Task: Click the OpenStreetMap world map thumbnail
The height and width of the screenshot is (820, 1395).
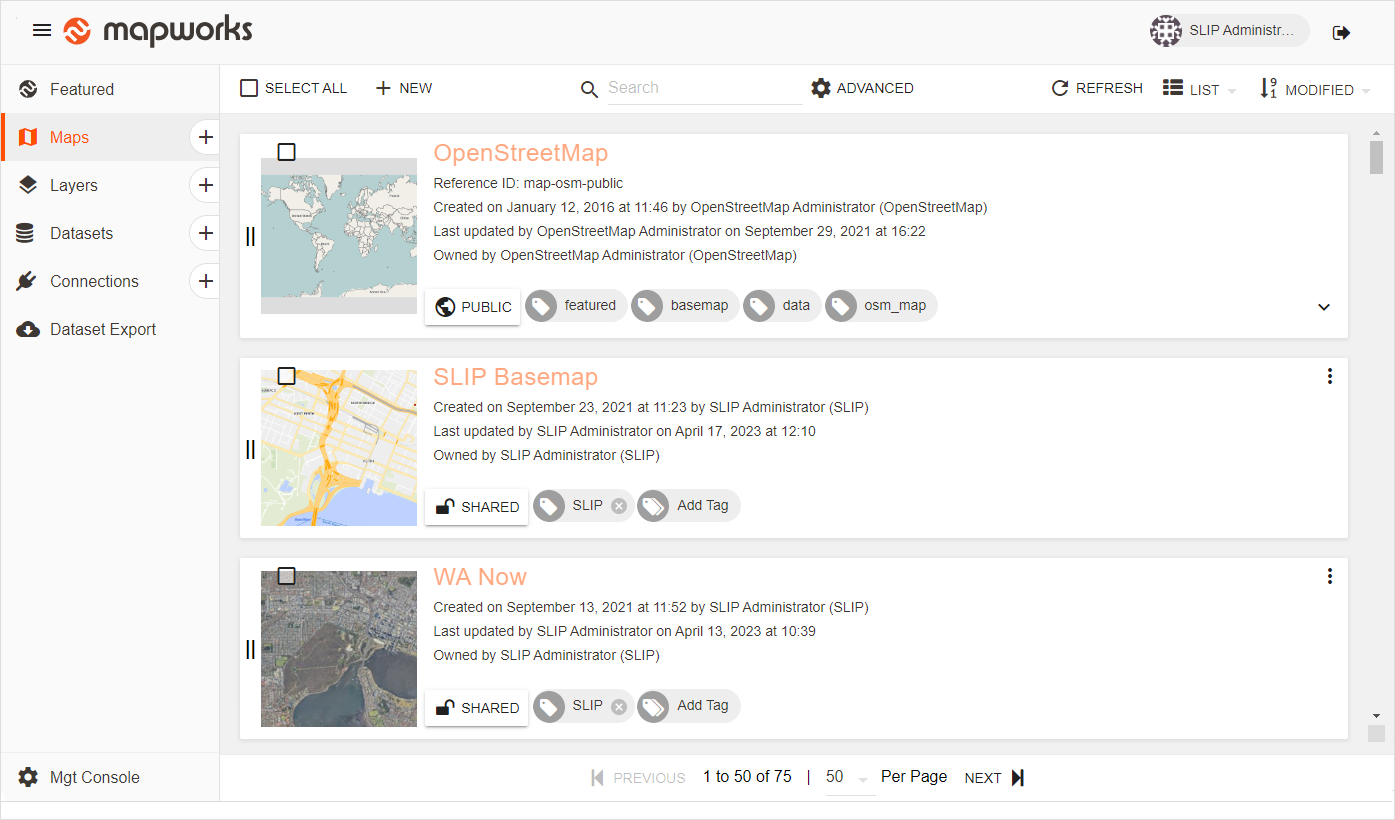Action: 339,236
